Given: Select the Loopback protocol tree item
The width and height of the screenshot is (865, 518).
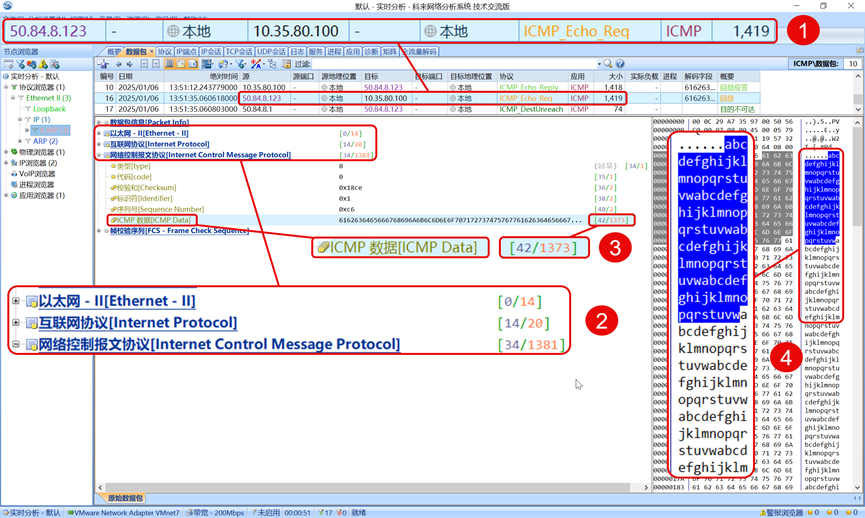Looking at the screenshot, I should coord(49,108).
